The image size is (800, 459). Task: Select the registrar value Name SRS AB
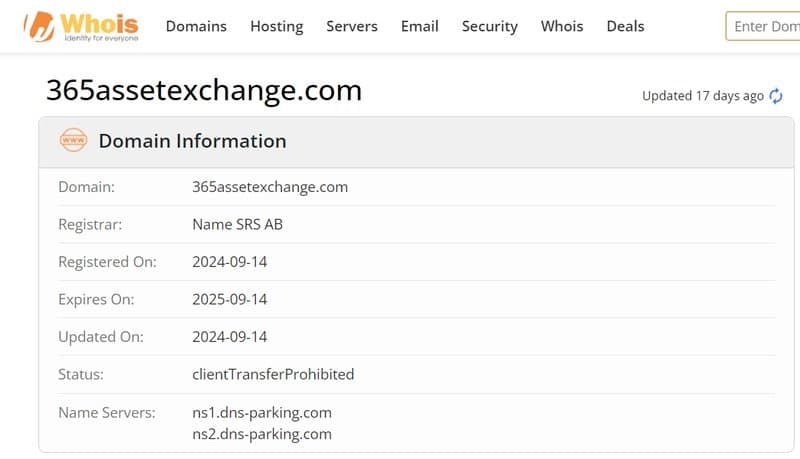pos(237,224)
